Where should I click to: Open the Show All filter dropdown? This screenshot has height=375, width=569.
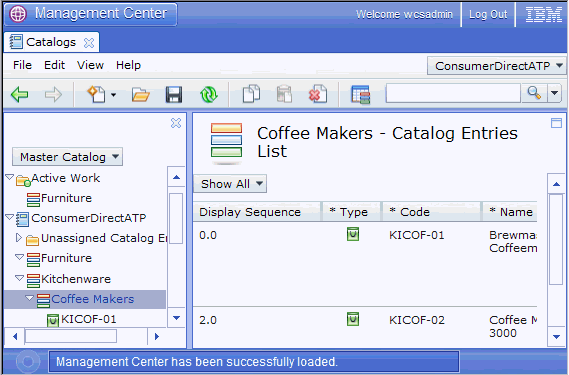(230, 184)
